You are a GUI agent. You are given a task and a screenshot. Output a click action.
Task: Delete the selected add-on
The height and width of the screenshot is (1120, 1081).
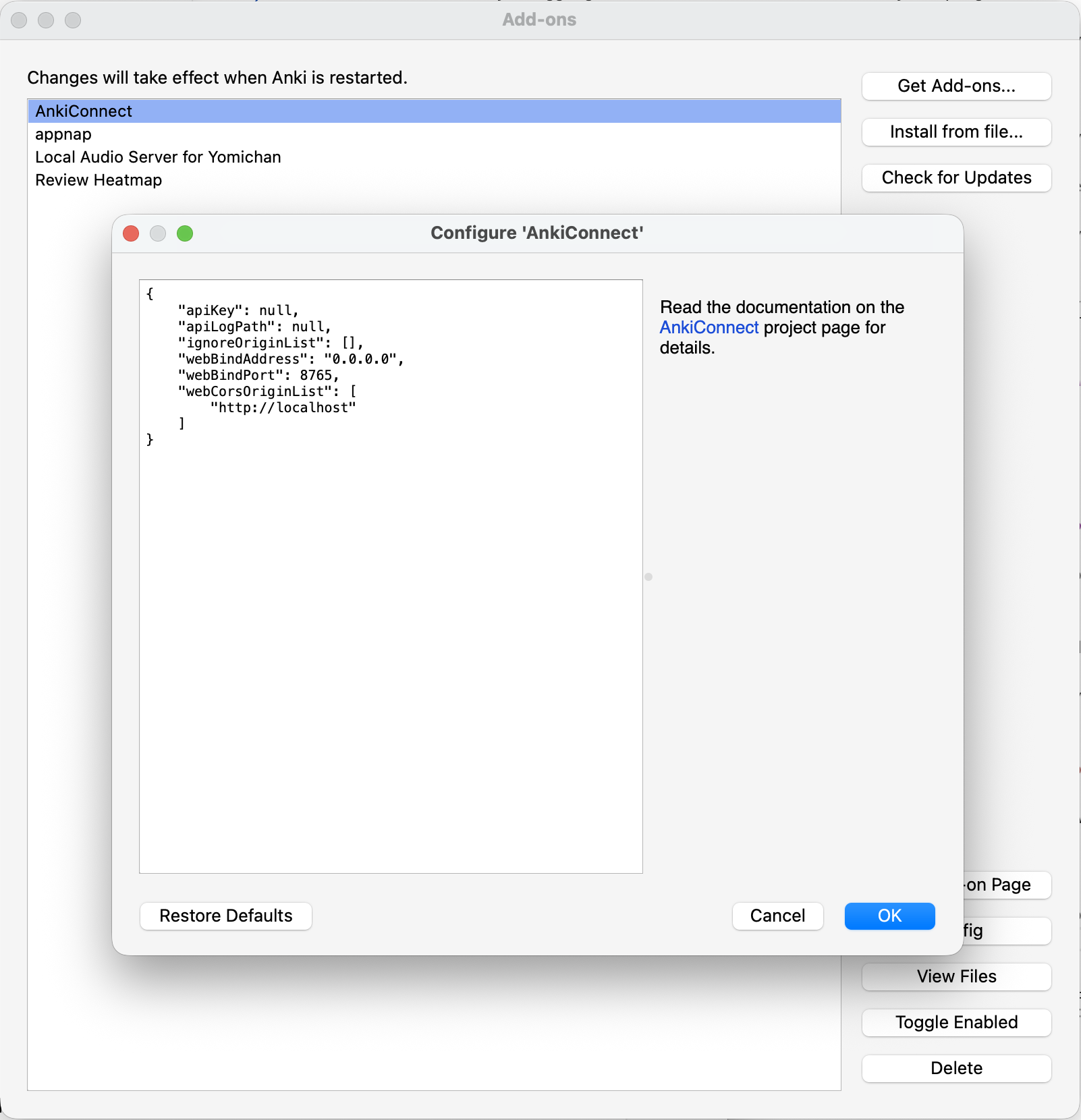[x=956, y=1068]
